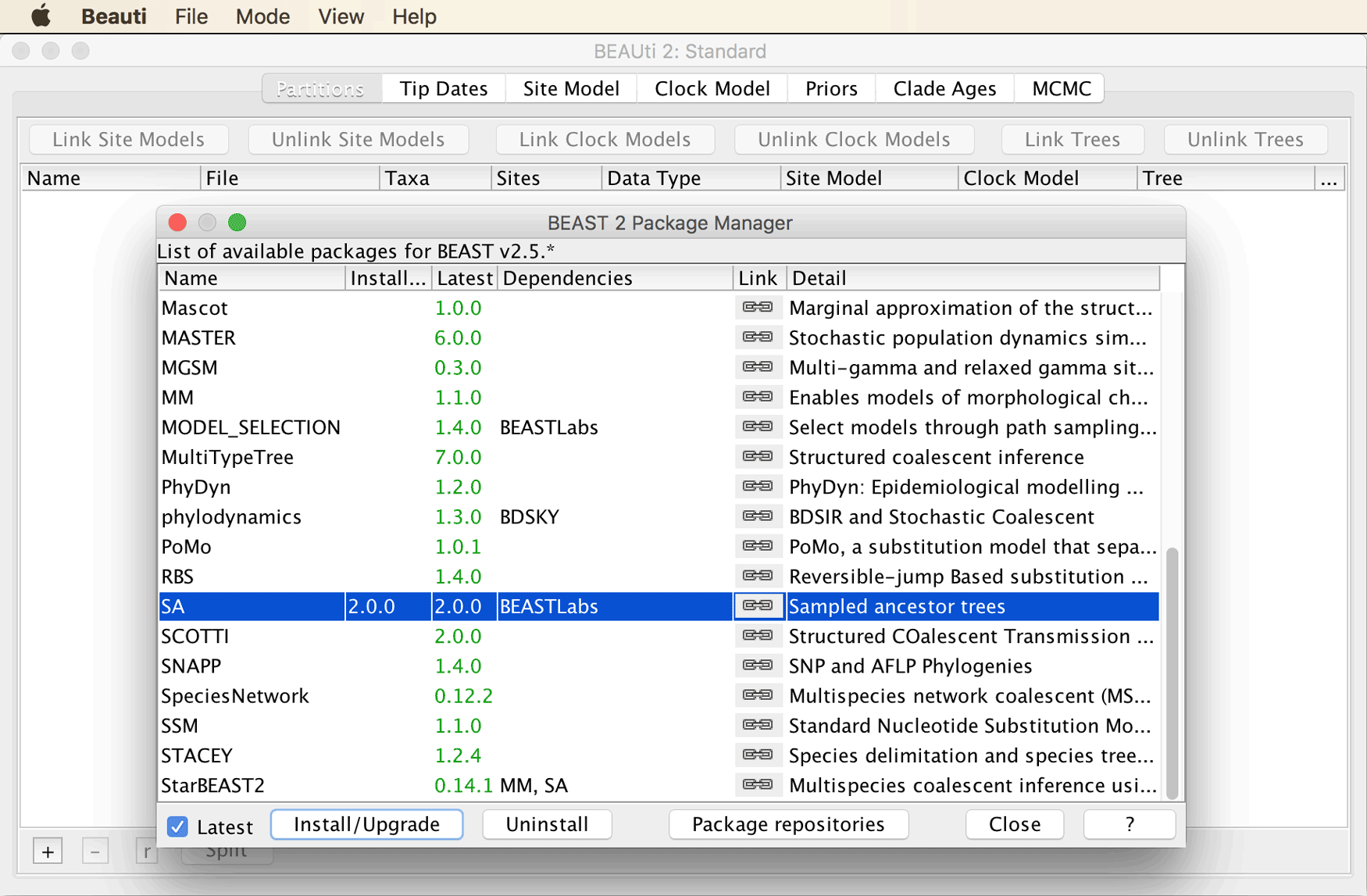Viewport: 1367px width, 896px height.
Task: Select the MultiTypeTree package row name
Action: click(227, 457)
